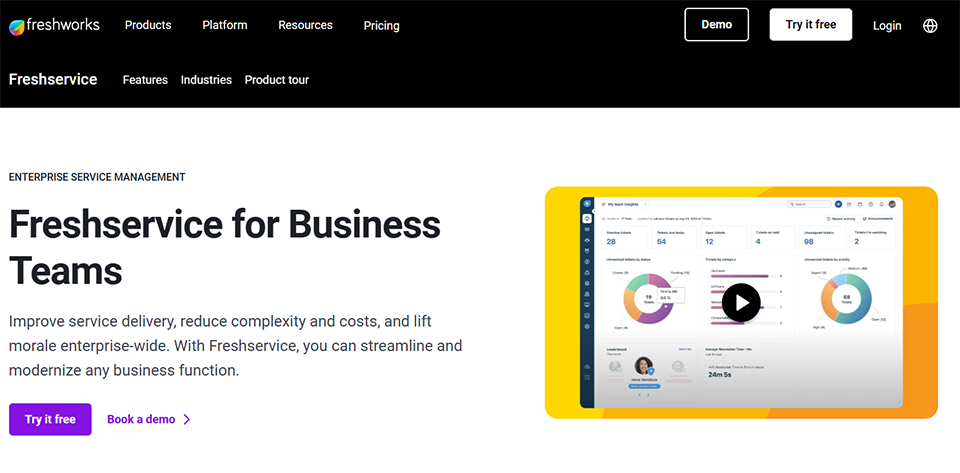
Task: Click the Freshservice product title
Action: (53, 80)
